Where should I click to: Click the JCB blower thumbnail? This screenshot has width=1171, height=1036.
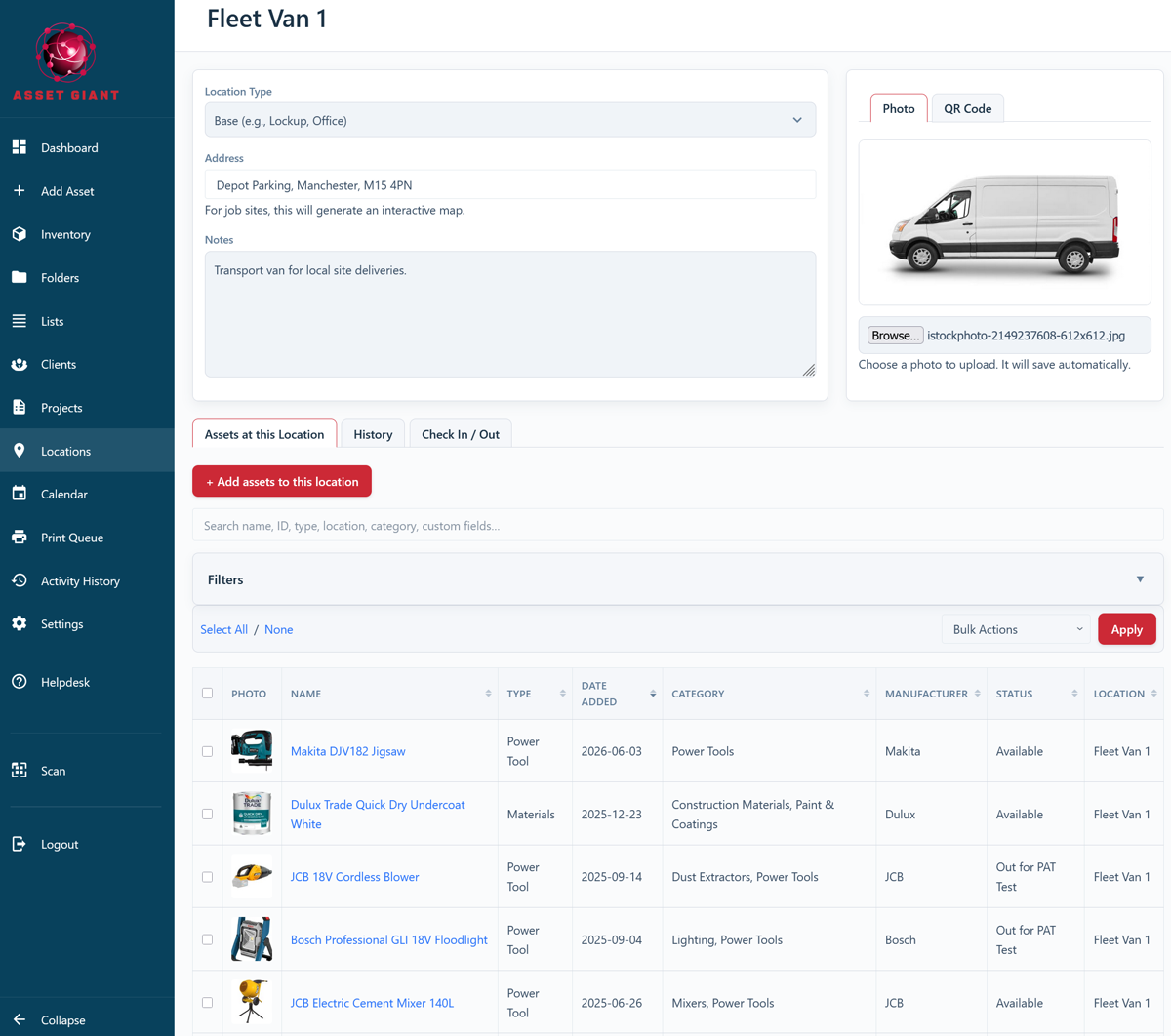click(x=252, y=876)
